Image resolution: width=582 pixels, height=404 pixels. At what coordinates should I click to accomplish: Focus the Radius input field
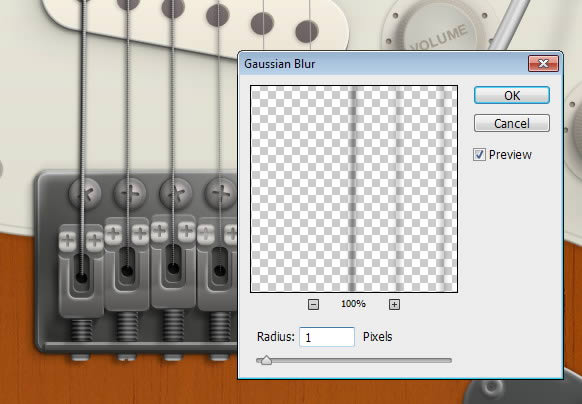tap(327, 337)
